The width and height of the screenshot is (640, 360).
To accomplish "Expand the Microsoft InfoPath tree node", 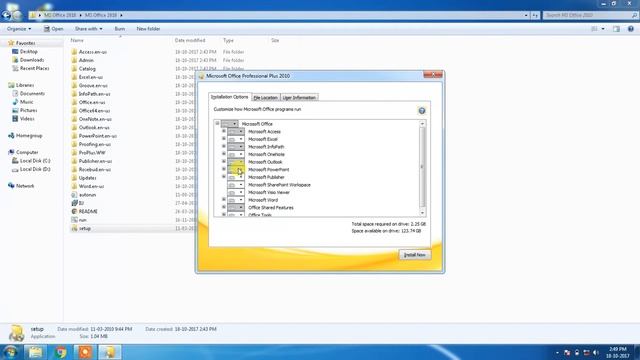I will pos(224,147).
